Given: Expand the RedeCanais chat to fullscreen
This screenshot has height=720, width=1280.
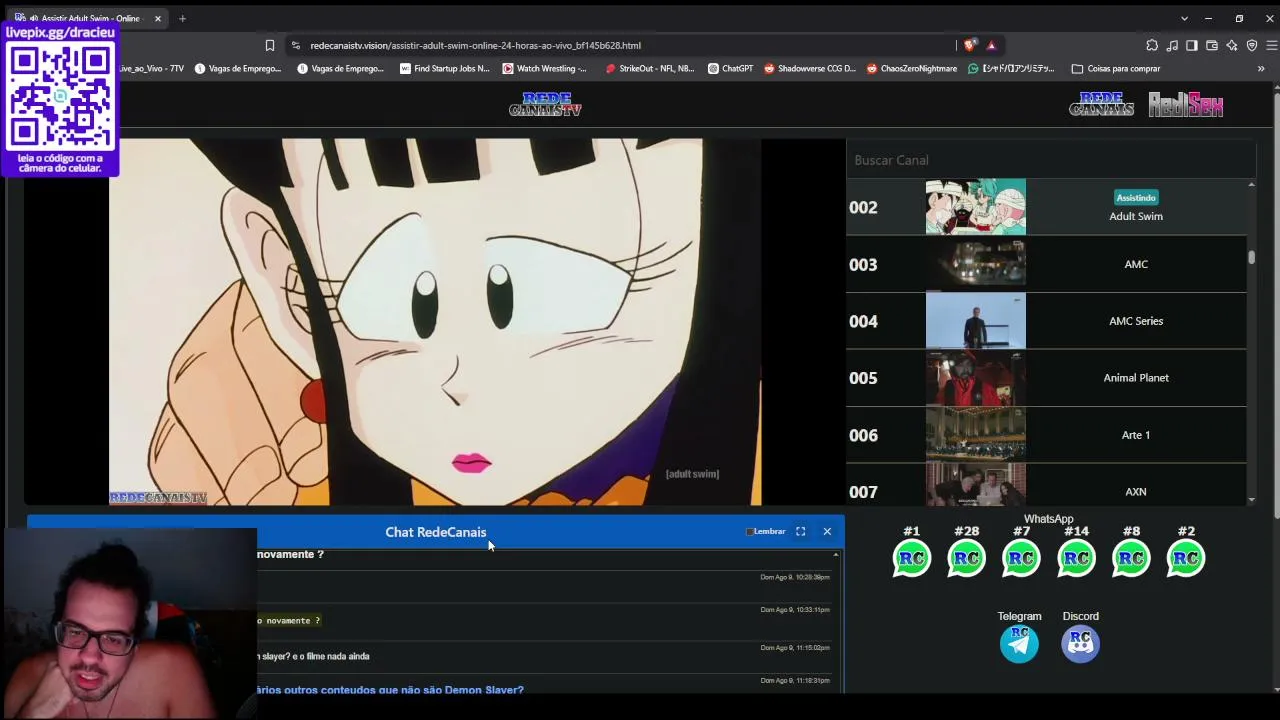Looking at the screenshot, I should coord(800,532).
